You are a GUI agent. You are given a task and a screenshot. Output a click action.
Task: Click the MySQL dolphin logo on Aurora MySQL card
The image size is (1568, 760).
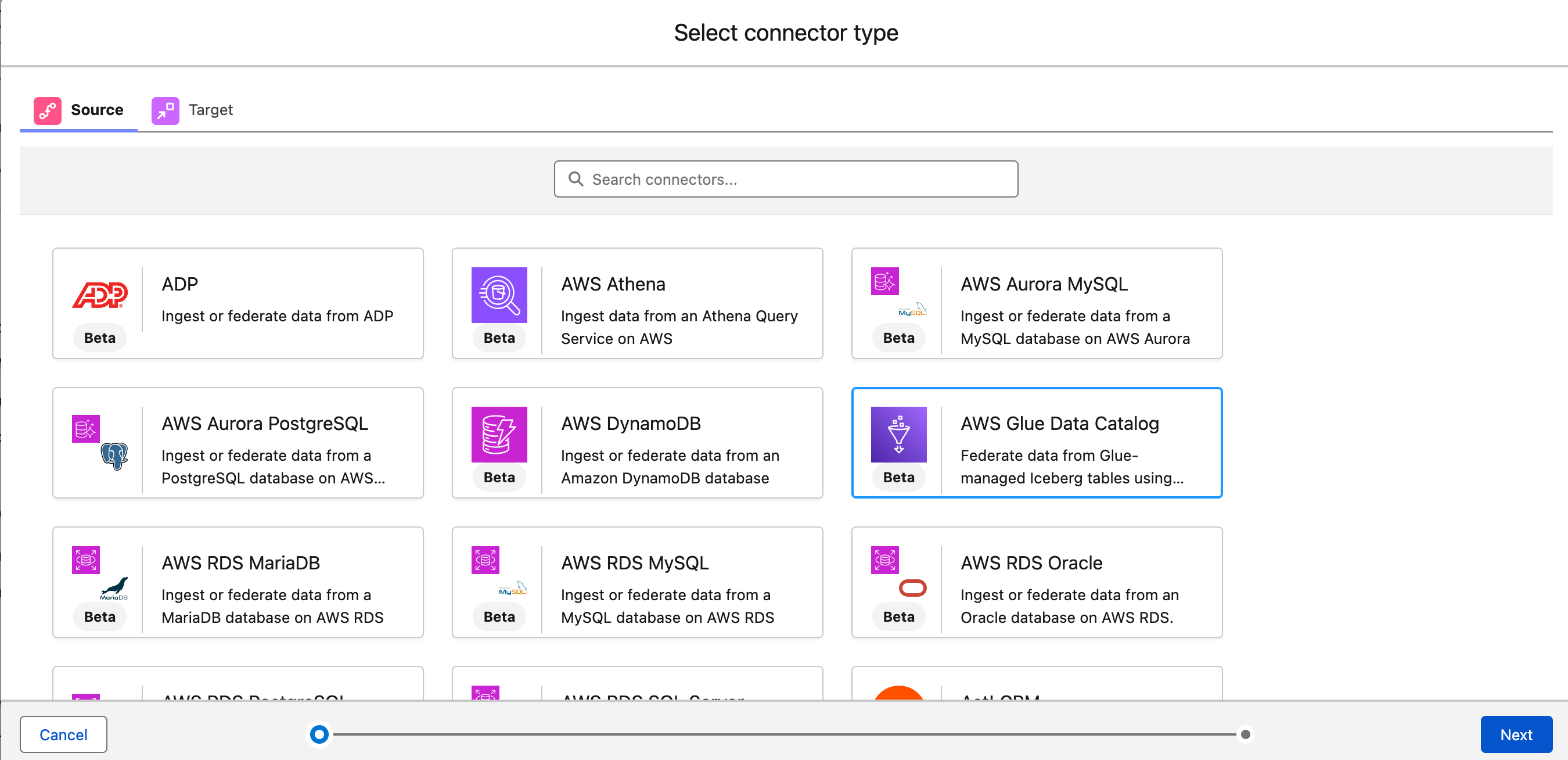(x=912, y=309)
